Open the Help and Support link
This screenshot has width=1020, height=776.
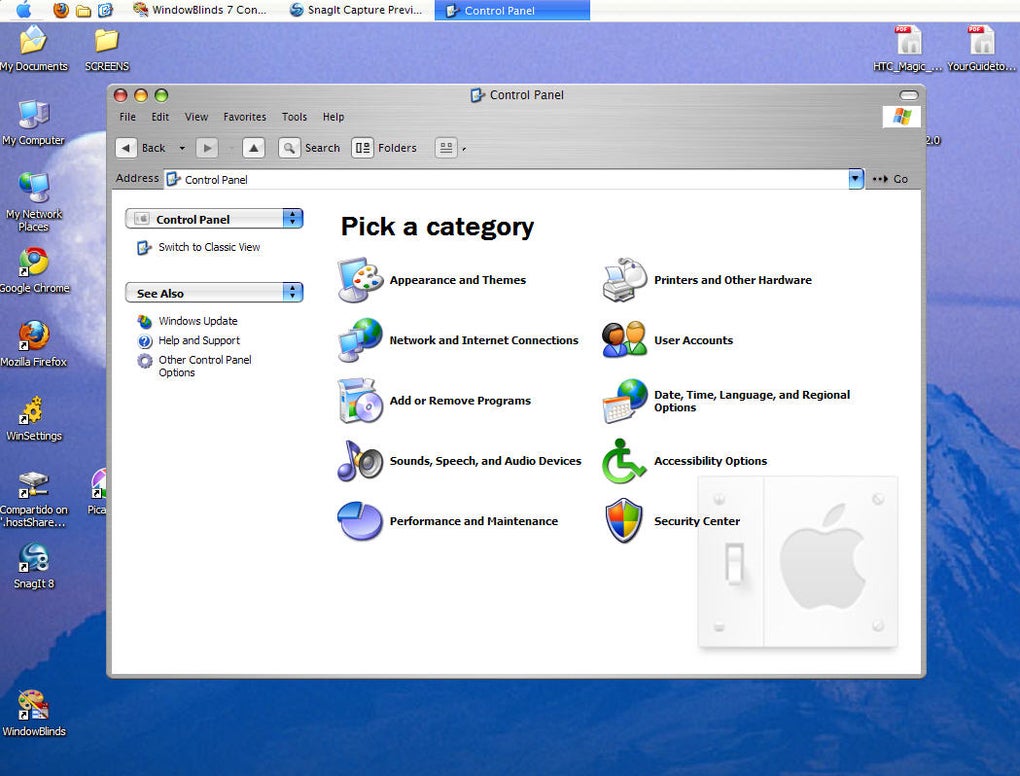click(199, 340)
